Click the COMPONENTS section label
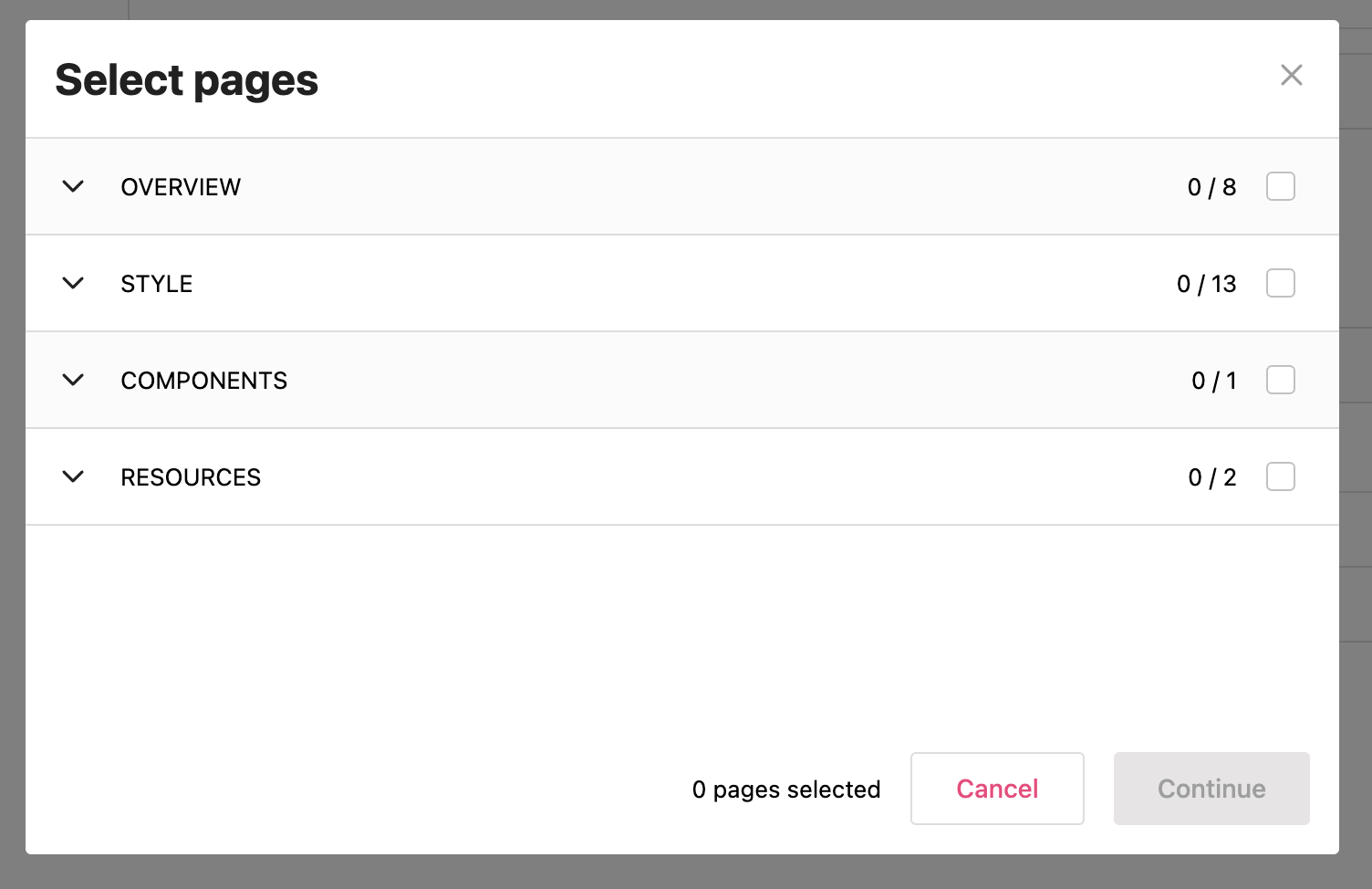The height and width of the screenshot is (889, 1372). [x=204, y=381]
